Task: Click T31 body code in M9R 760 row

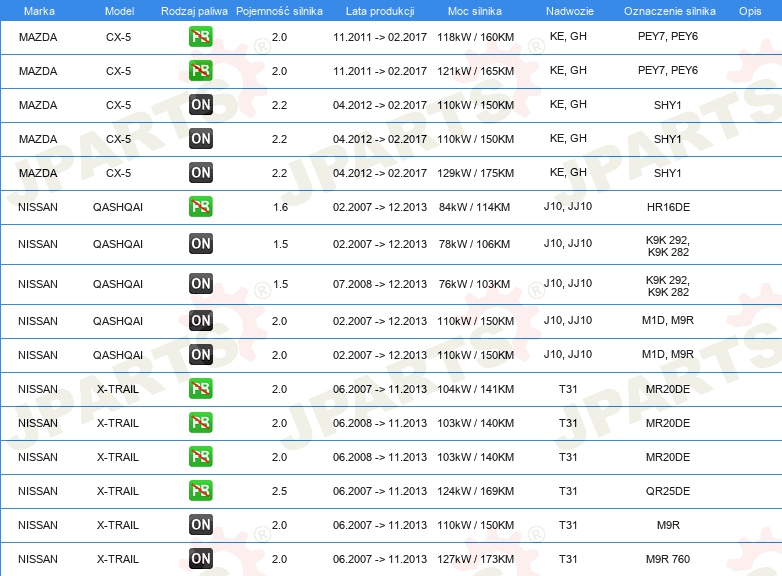Action: tap(568, 559)
